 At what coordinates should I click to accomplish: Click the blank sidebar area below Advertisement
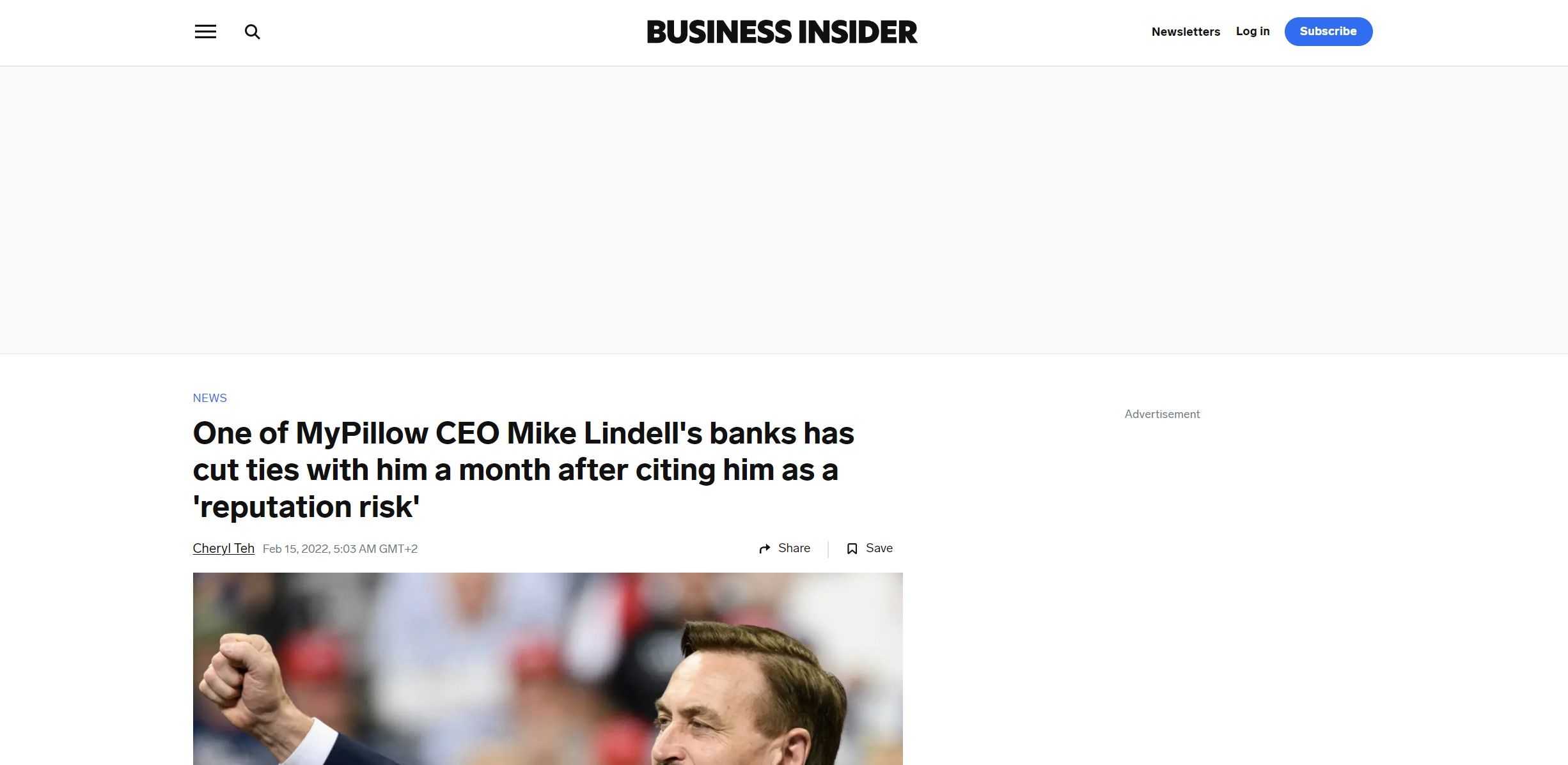point(1162,575)
